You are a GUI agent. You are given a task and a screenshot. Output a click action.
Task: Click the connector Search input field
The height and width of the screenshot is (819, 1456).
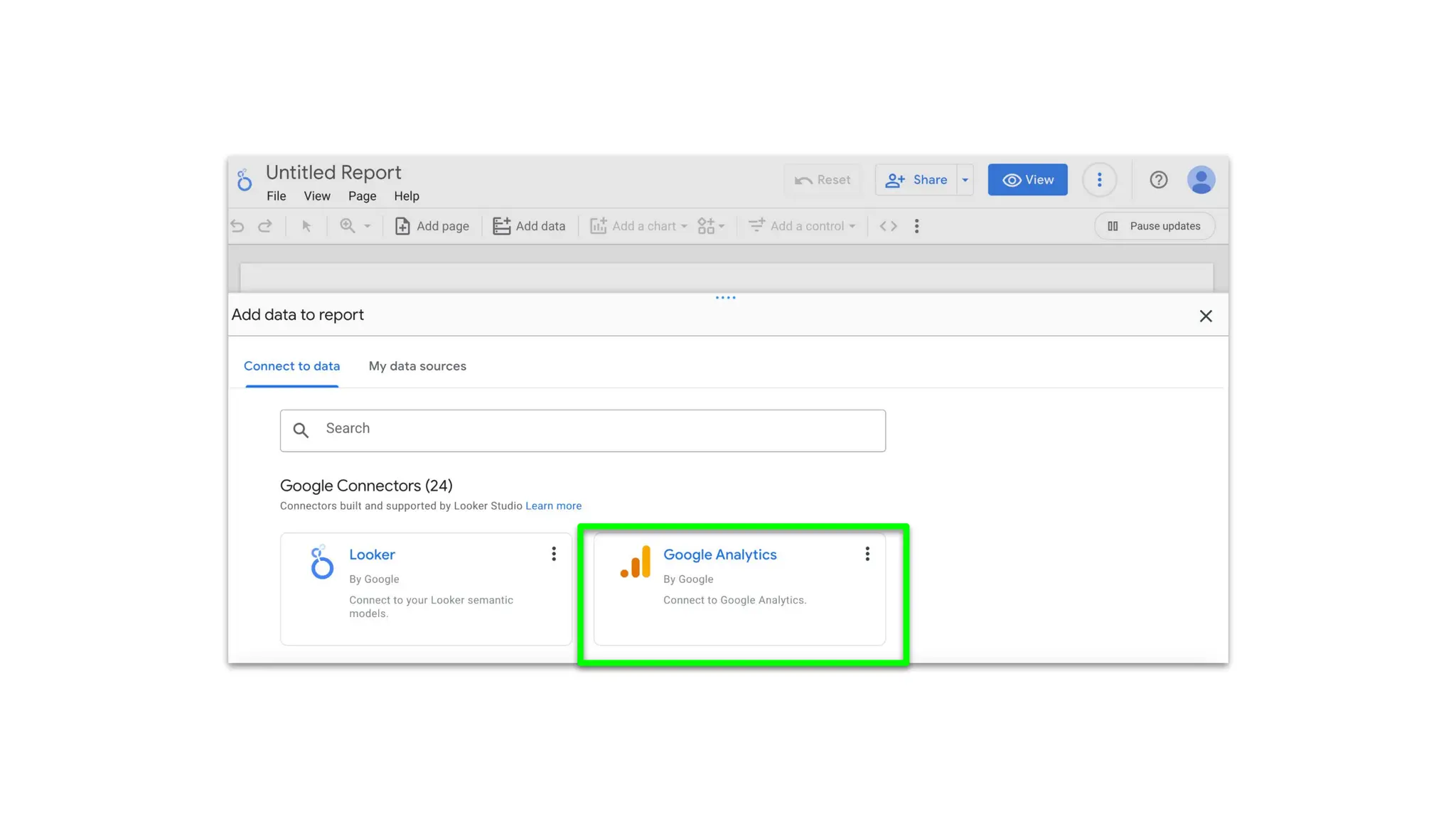(583, 429)
